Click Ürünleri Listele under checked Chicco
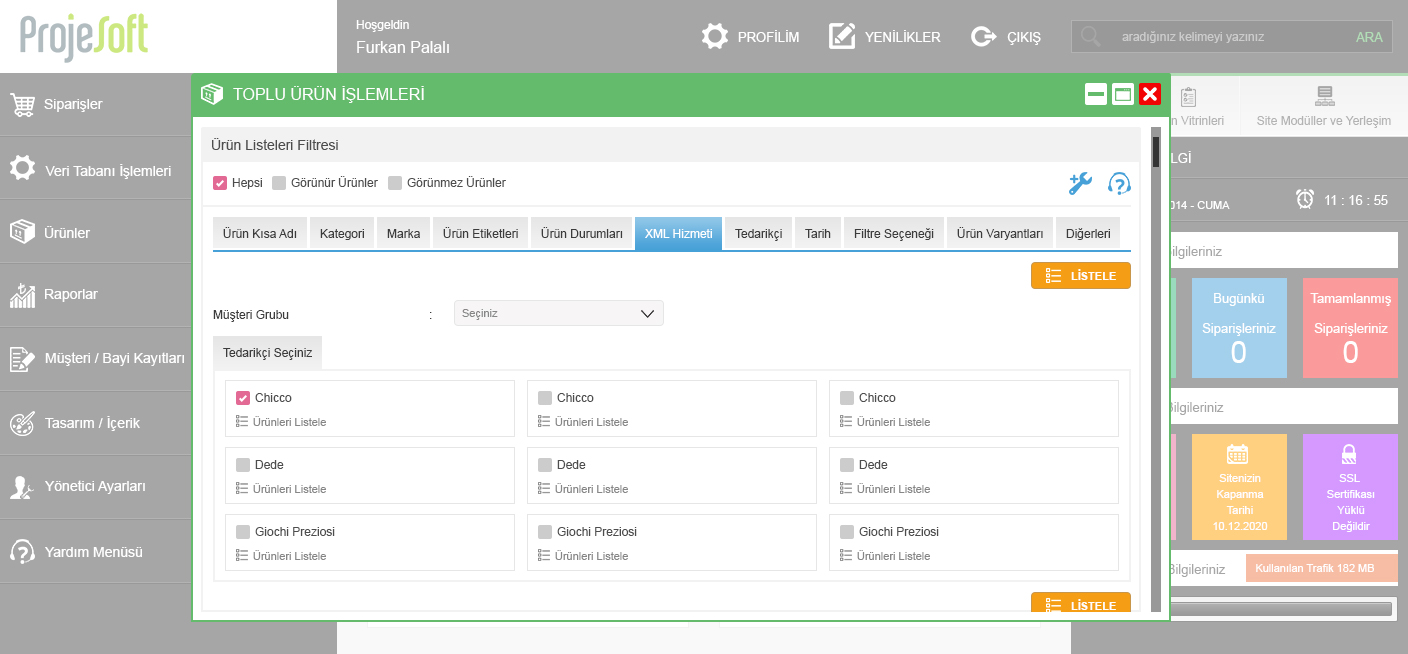This screenshot has height=654, width=1408. tap(288, 422)
